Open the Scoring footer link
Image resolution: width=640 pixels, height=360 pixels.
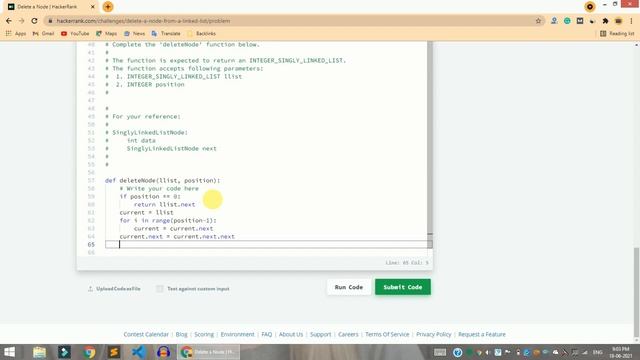coord(204,334)
